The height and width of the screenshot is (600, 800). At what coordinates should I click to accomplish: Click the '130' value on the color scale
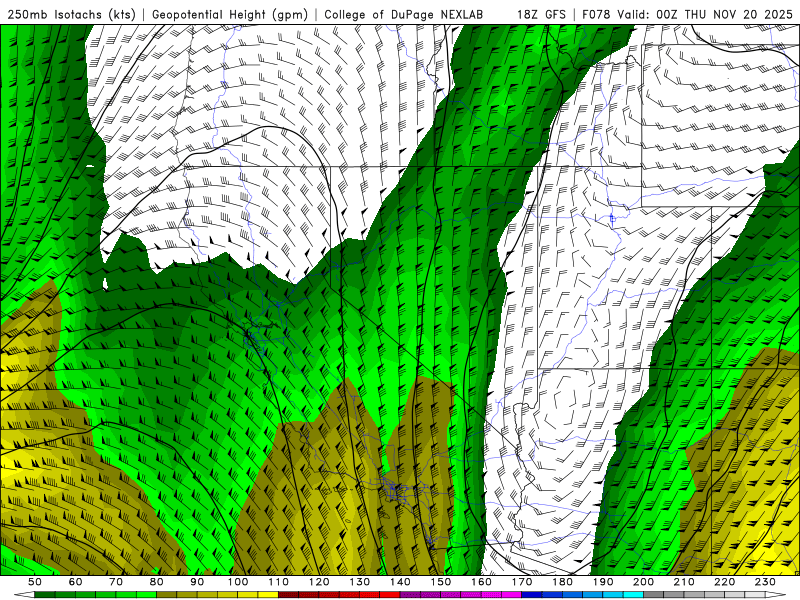[360, 582]
